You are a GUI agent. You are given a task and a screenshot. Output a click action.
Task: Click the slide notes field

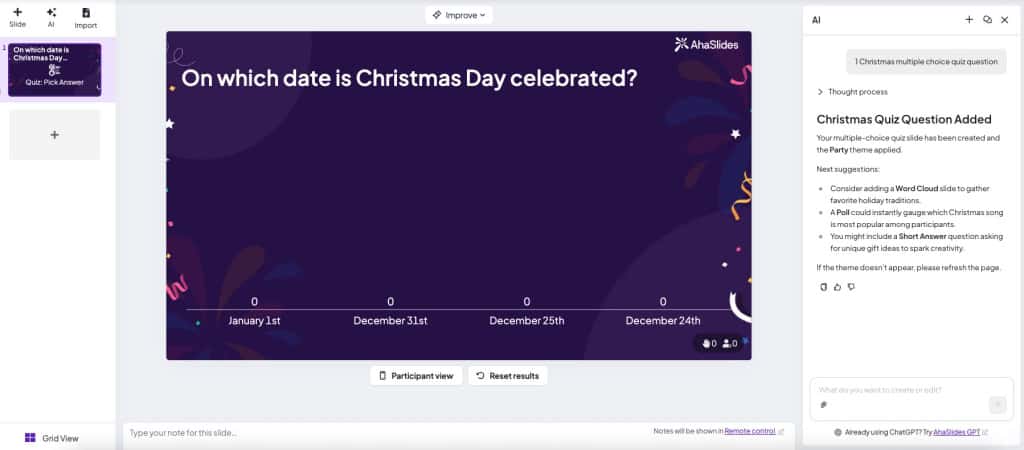point(380,433)
